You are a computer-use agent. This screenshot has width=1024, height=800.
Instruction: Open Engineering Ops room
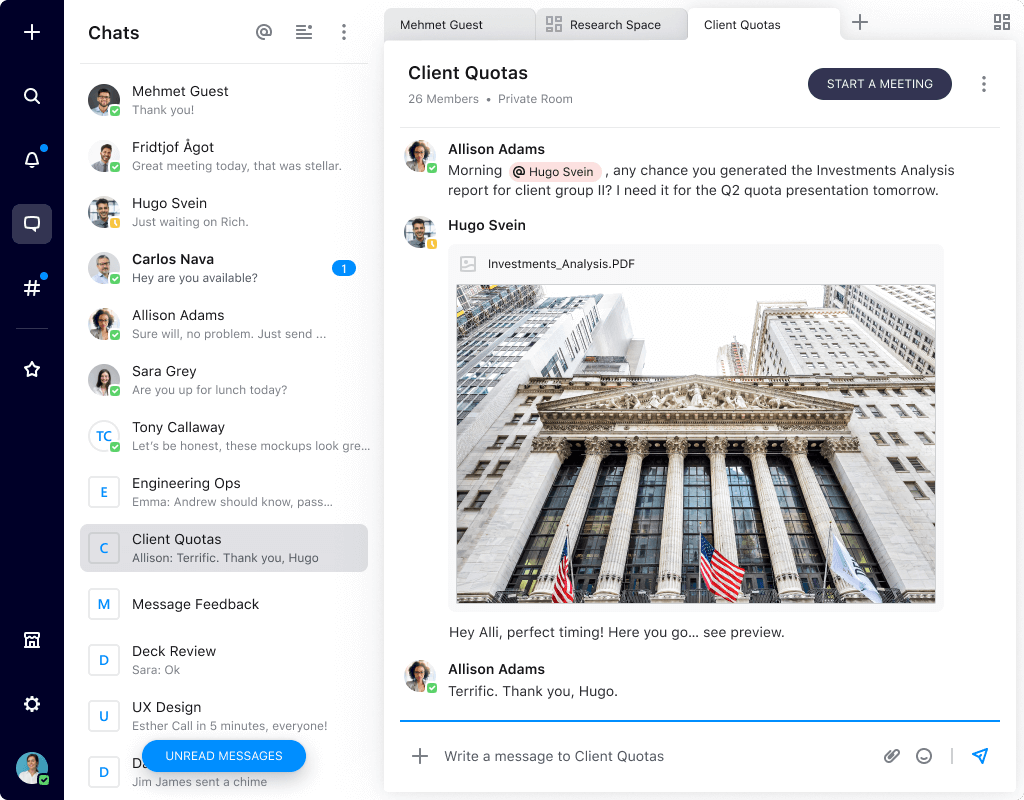pyautogui.click(x=224, y=492)
